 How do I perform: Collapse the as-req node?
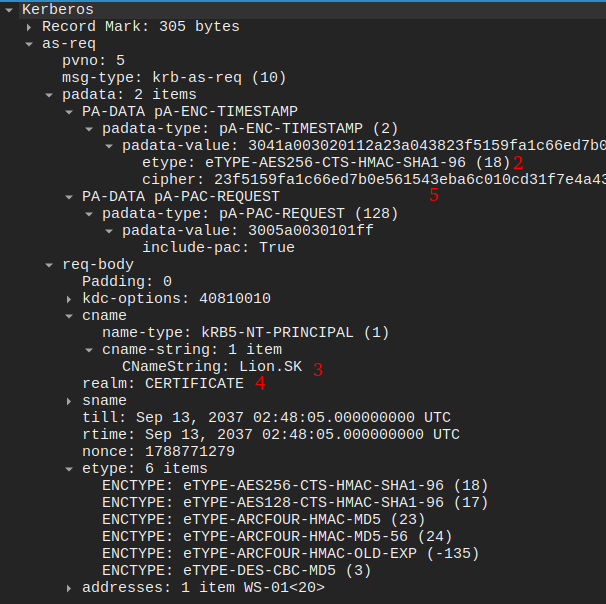tap(29, 43)
